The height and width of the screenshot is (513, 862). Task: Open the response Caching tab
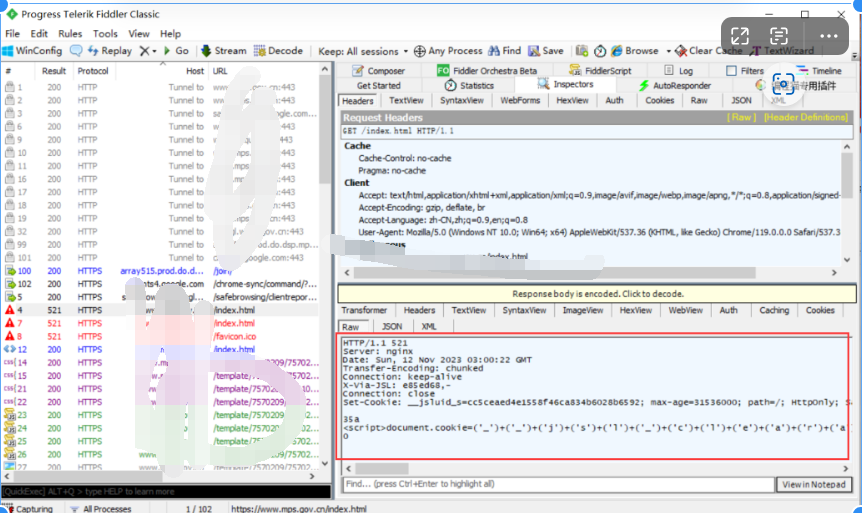point(774,311)
